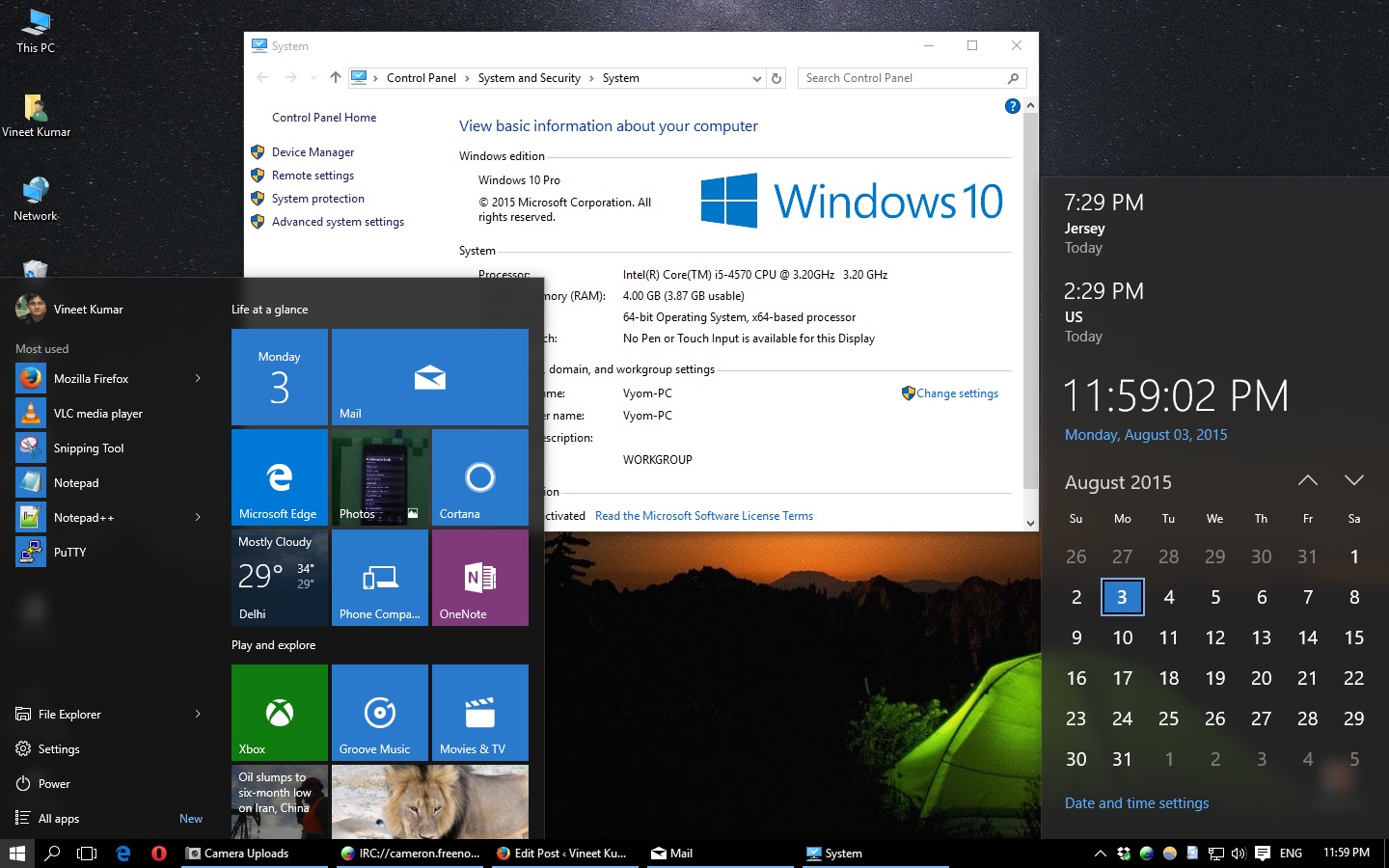This screenshot has width=1389, height=868.
Task: Open Date and time settings
Action: pyautogui.click(x=1136, y=803)
